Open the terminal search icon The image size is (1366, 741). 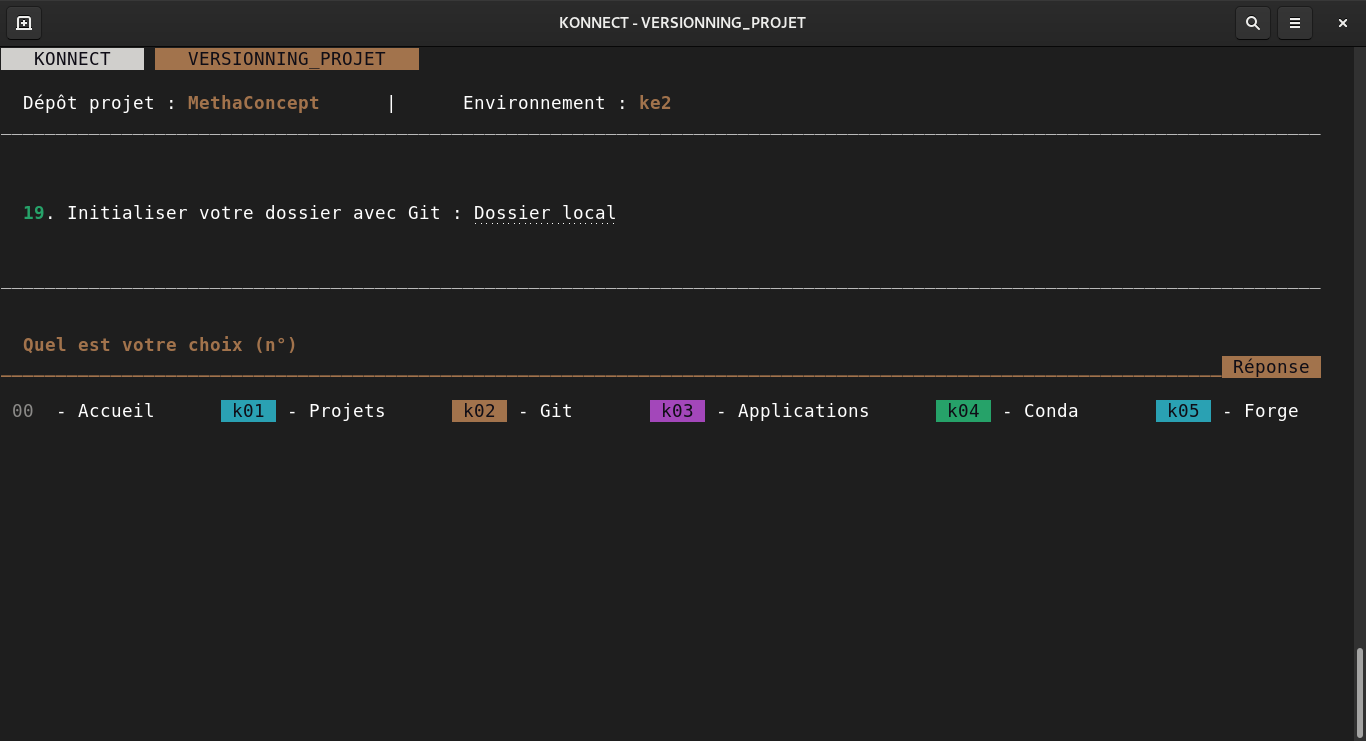point(1252,23)
